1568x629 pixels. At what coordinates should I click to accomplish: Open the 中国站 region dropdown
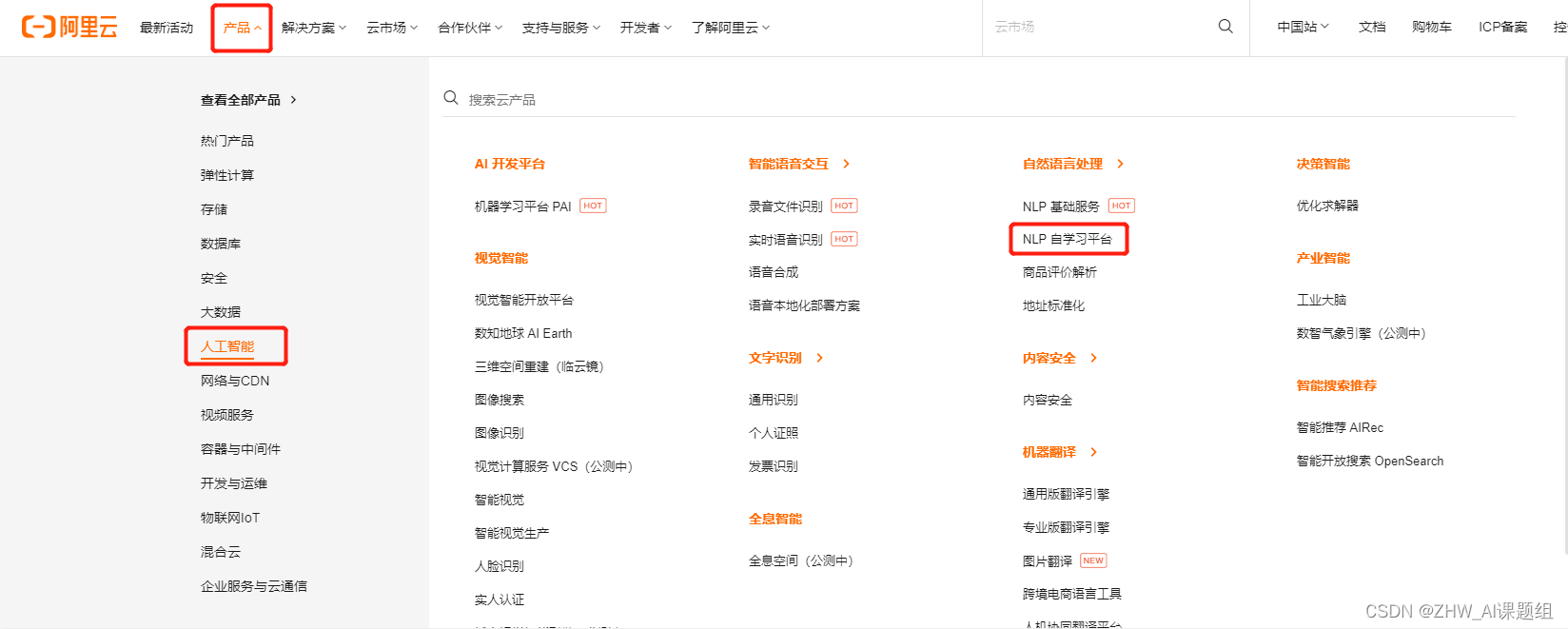[x=1303, y=27]
